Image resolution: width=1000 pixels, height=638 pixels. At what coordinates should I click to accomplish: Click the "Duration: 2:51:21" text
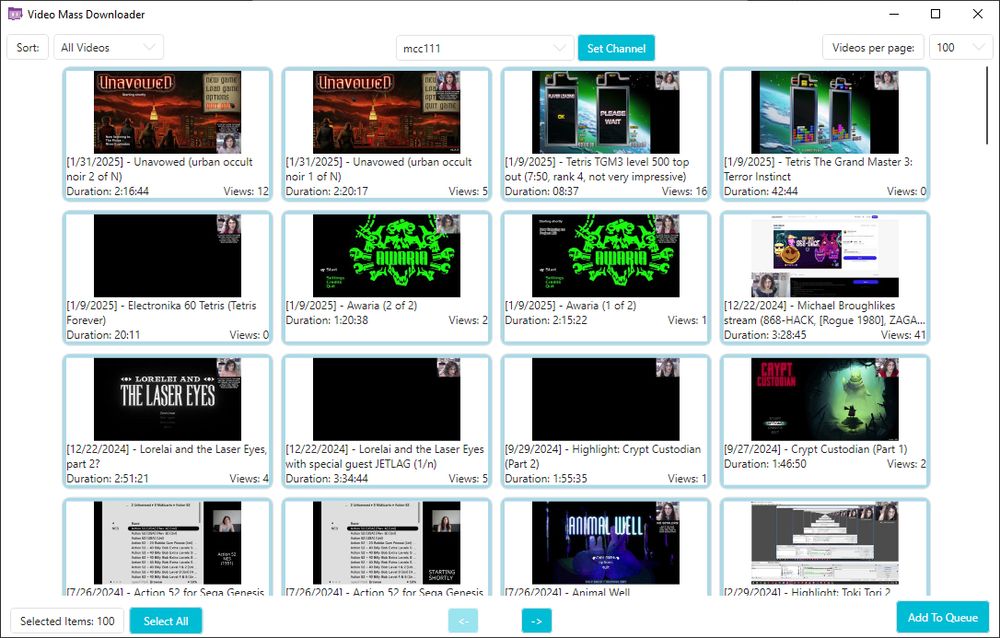point(108,478)
